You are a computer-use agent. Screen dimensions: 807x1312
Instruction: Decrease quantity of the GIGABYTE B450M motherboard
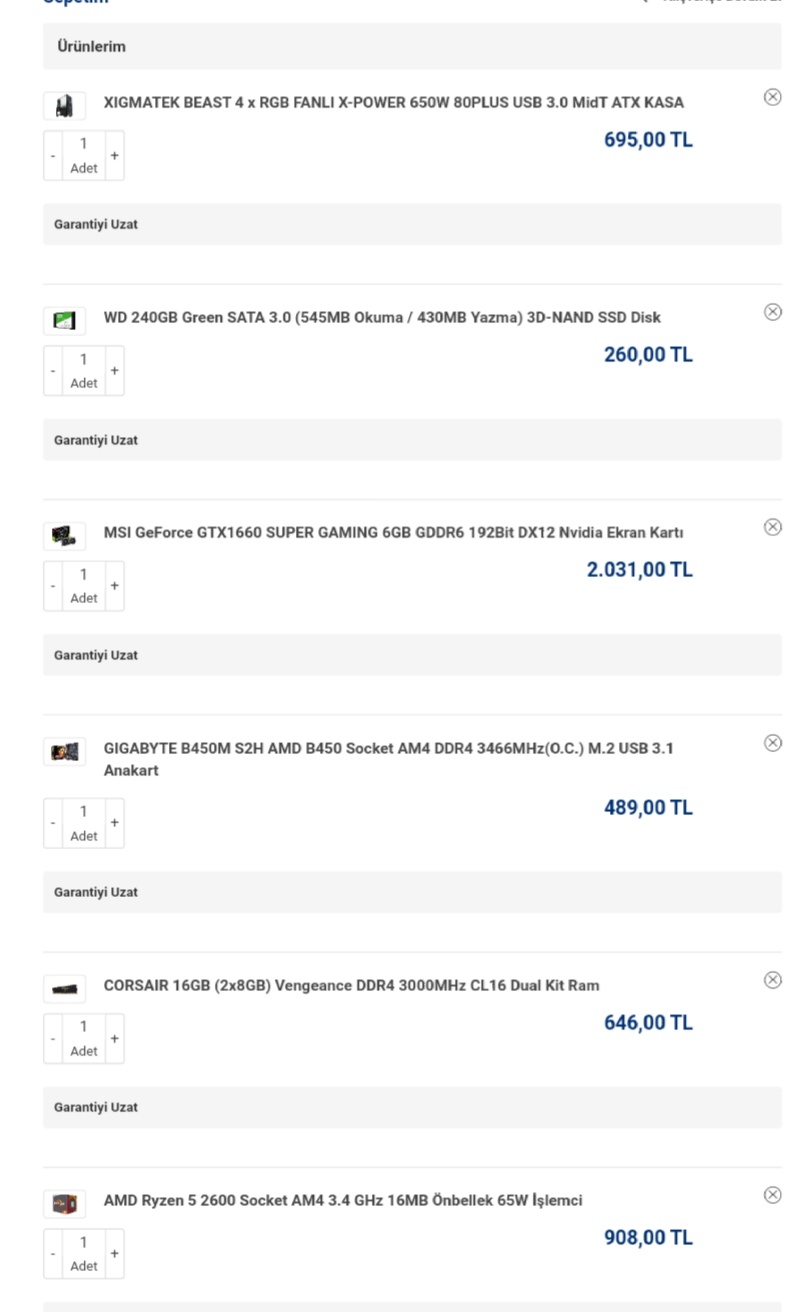coord(53,824)
